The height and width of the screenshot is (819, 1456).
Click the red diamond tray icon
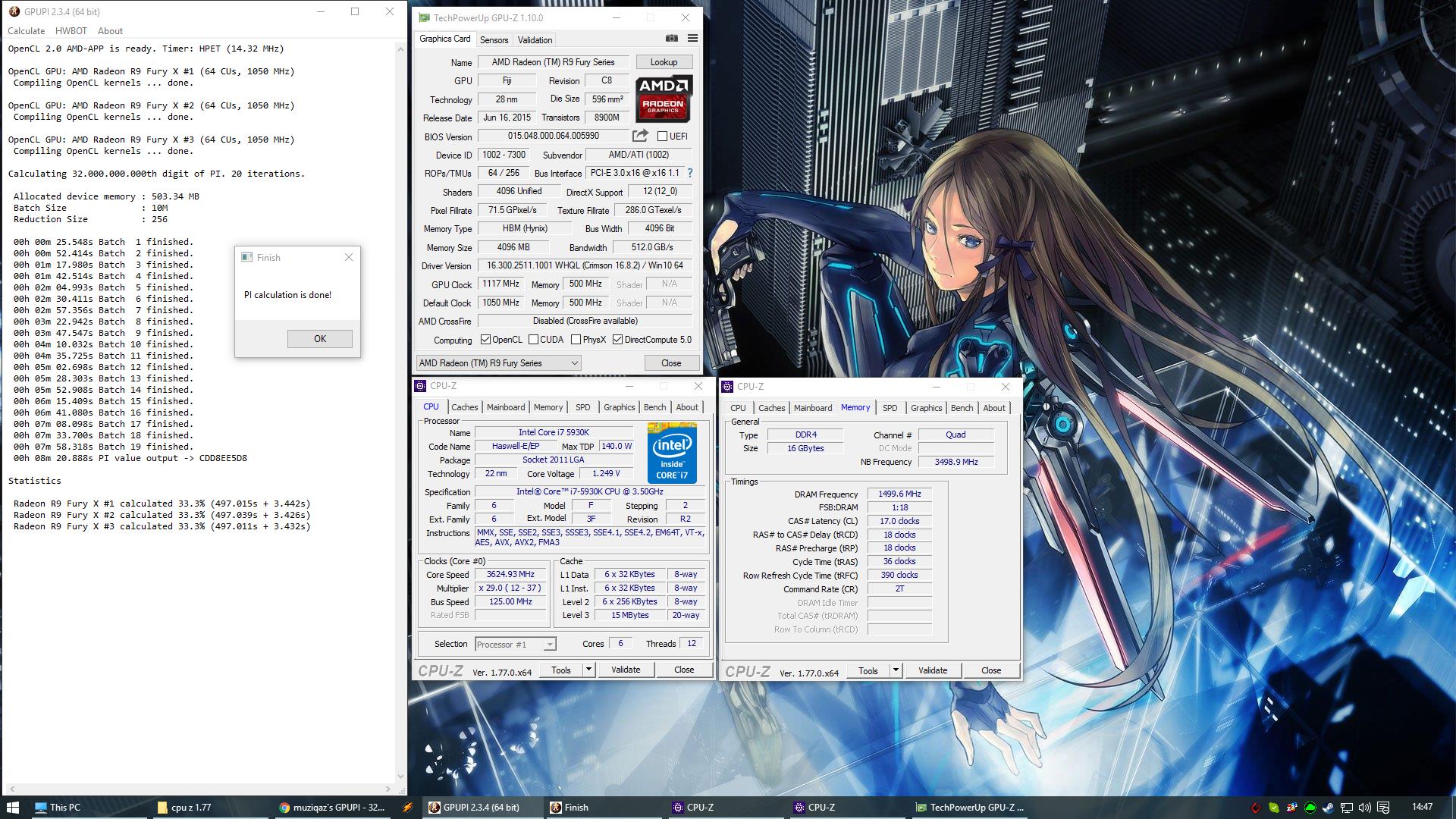click(1256, 808)
